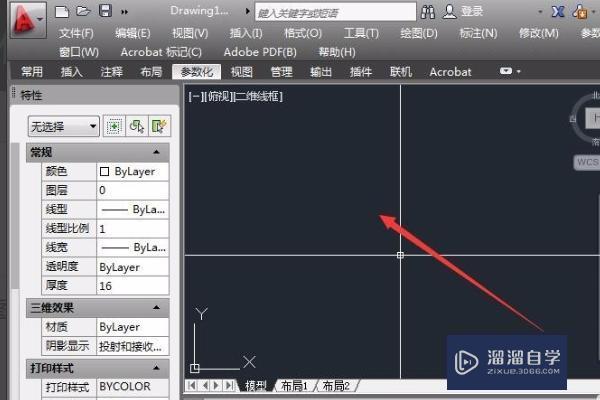Open the 工具(T) menu
This screenshot has height=400, width=600.
(x=361, y=33)
